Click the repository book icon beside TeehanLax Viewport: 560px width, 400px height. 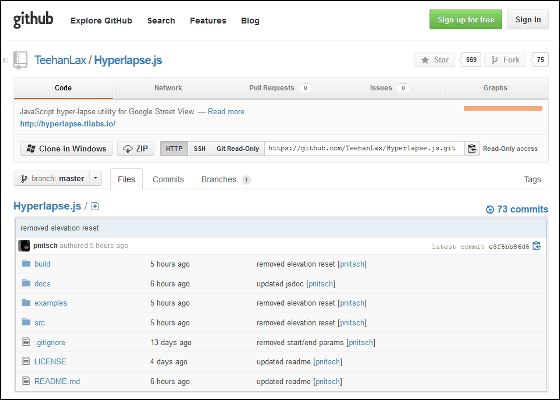click(x=20, y=60)
